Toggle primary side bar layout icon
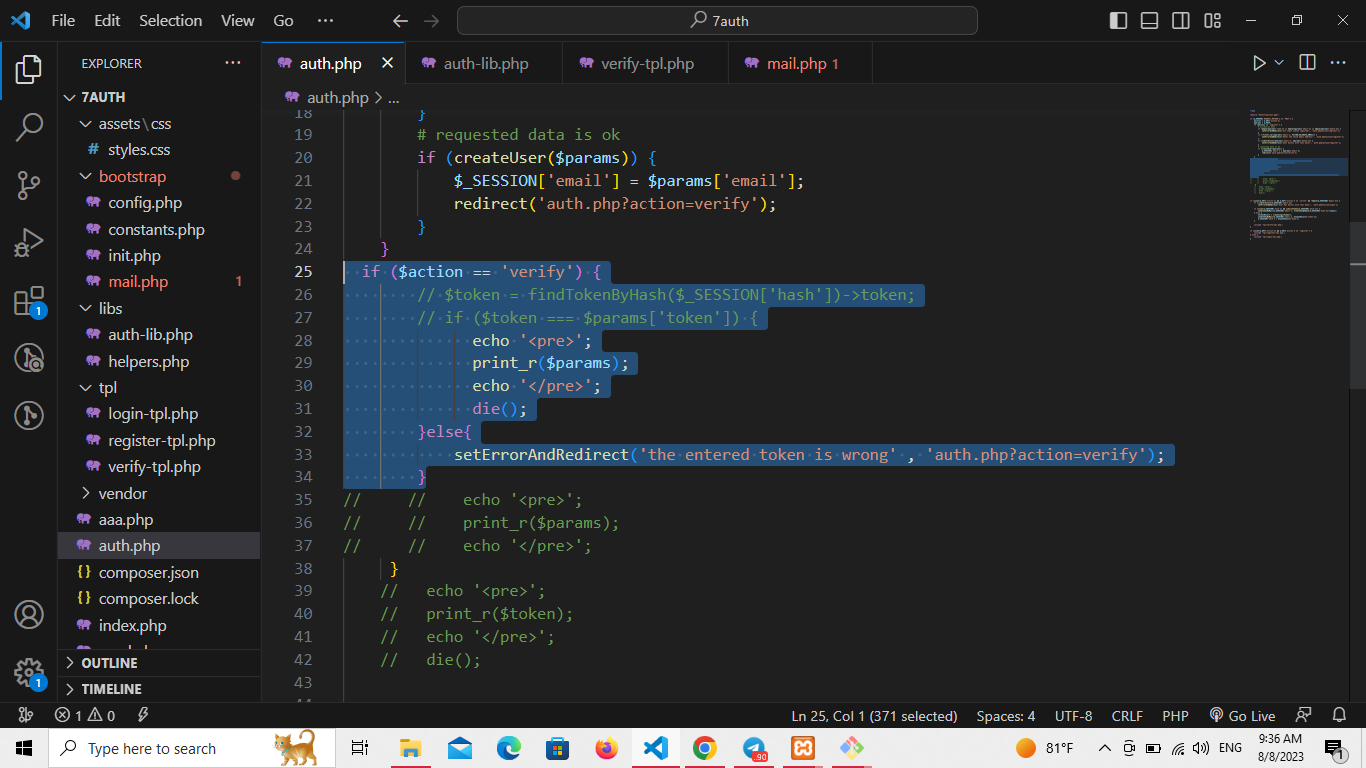 pyautogui.click(x=1119, y=20)
